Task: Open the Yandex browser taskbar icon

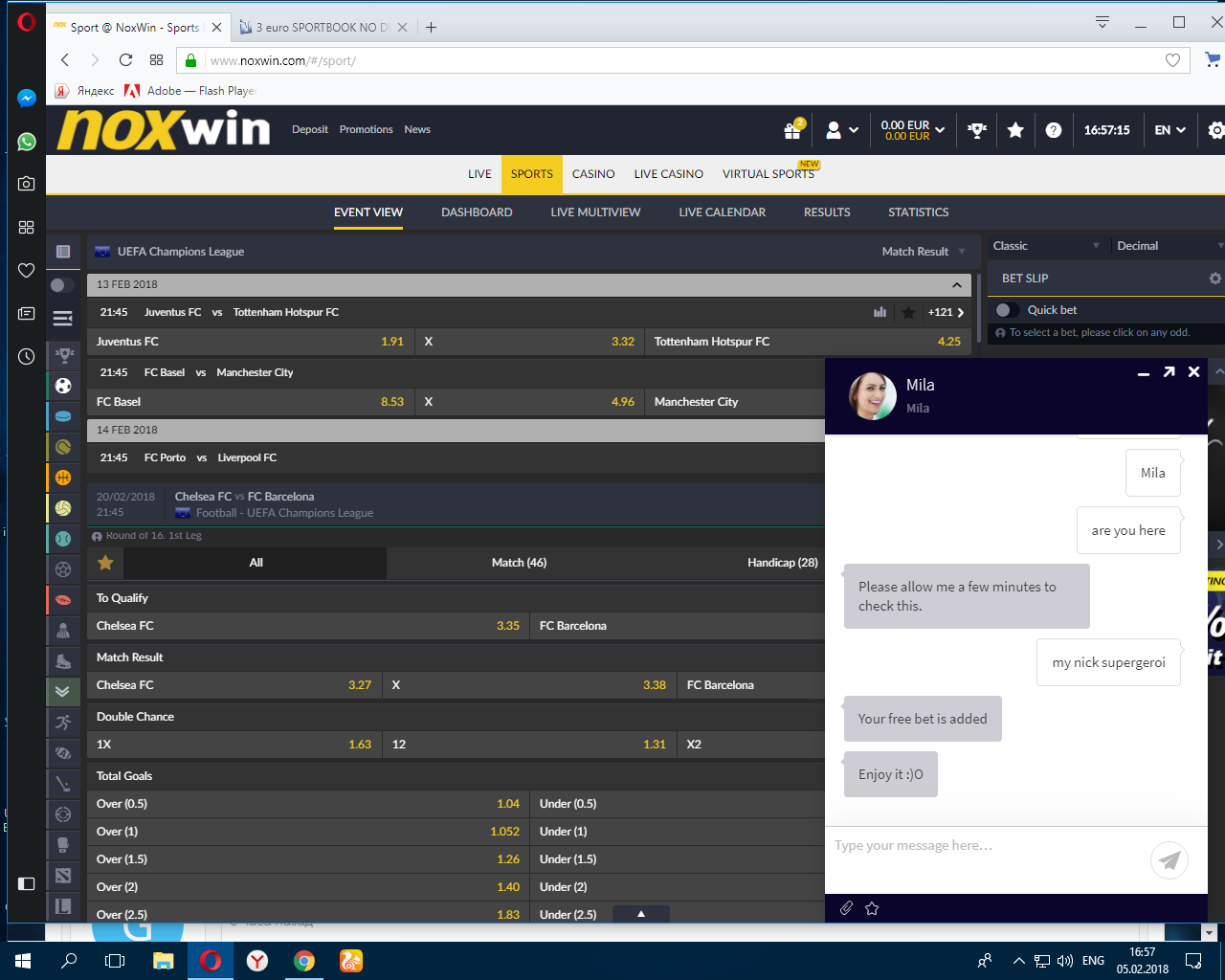Action: tap(257, 961)
